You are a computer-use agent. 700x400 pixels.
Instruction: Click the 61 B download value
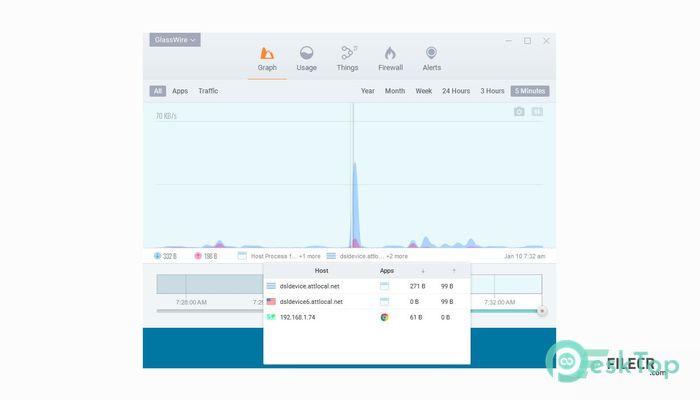pyautogui.click(x=416, y=317)
